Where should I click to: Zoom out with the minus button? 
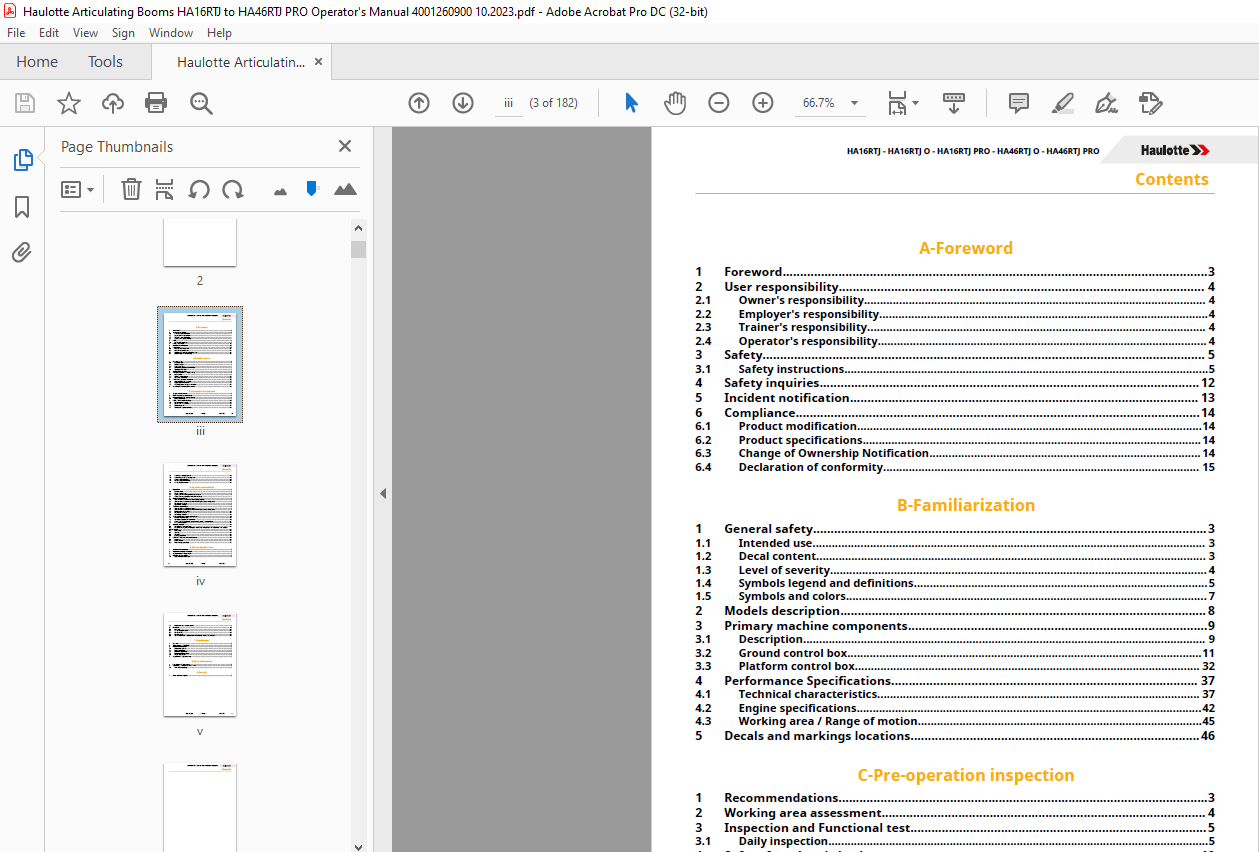click(719, 103)
